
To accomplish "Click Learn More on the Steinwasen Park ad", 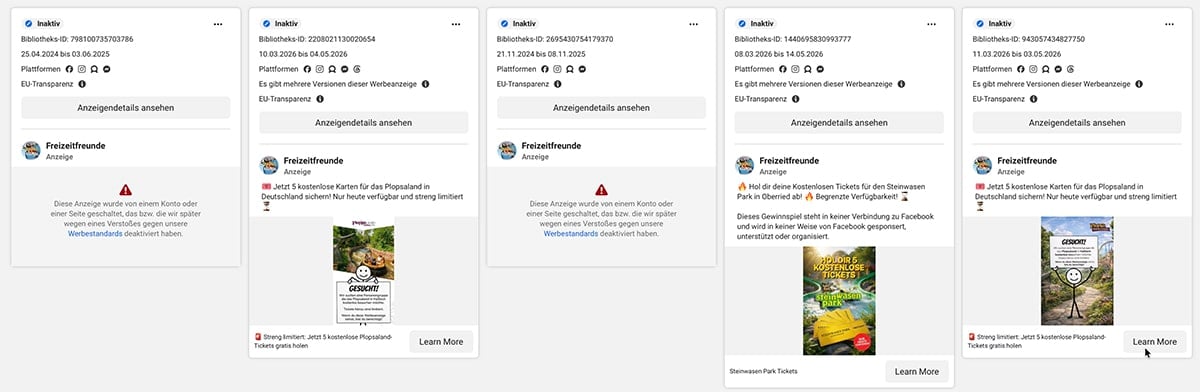I will click(x=916, y=372).
